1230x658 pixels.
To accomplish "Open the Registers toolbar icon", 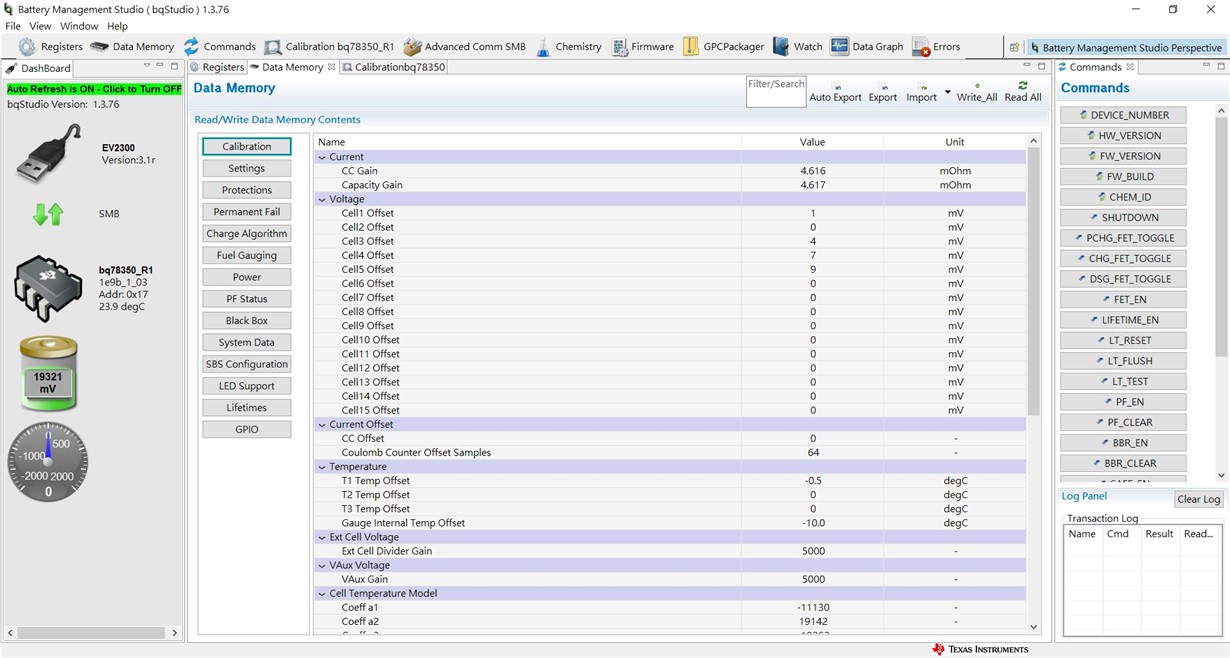I will click(x=27, y=47).
